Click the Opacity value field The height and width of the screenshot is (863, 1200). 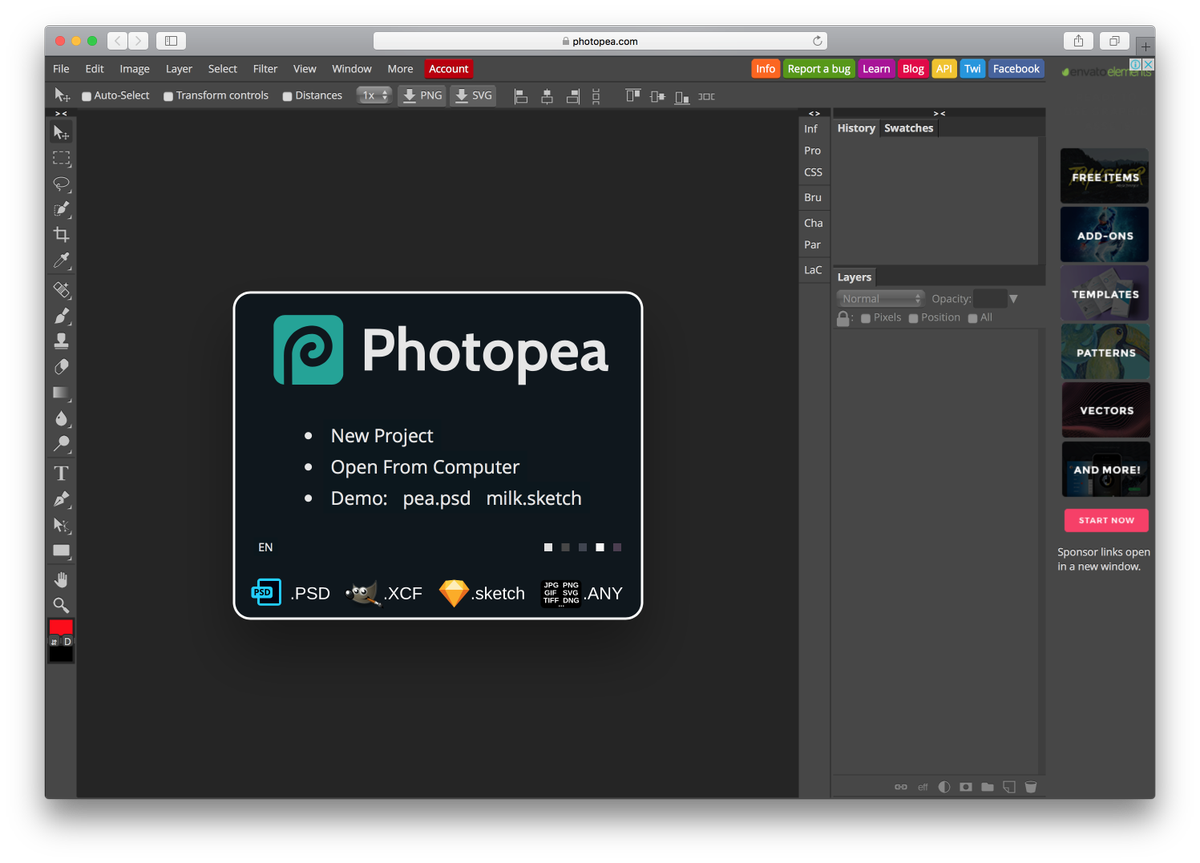point(990,299)
